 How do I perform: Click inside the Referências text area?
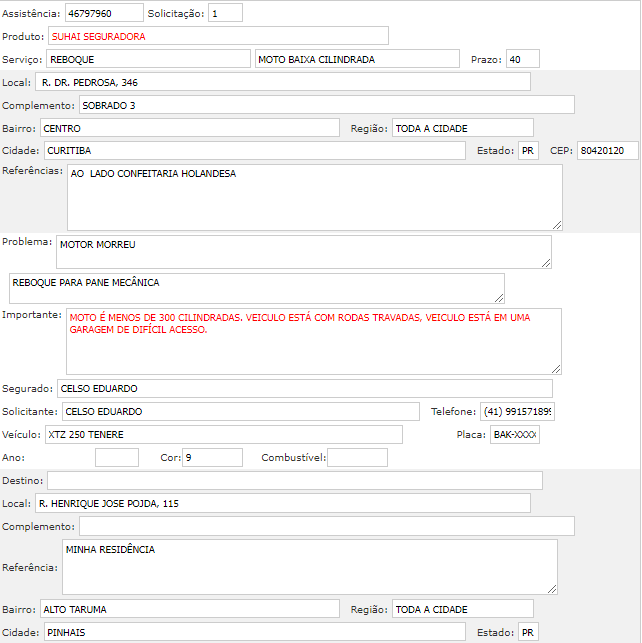point(314,197)
